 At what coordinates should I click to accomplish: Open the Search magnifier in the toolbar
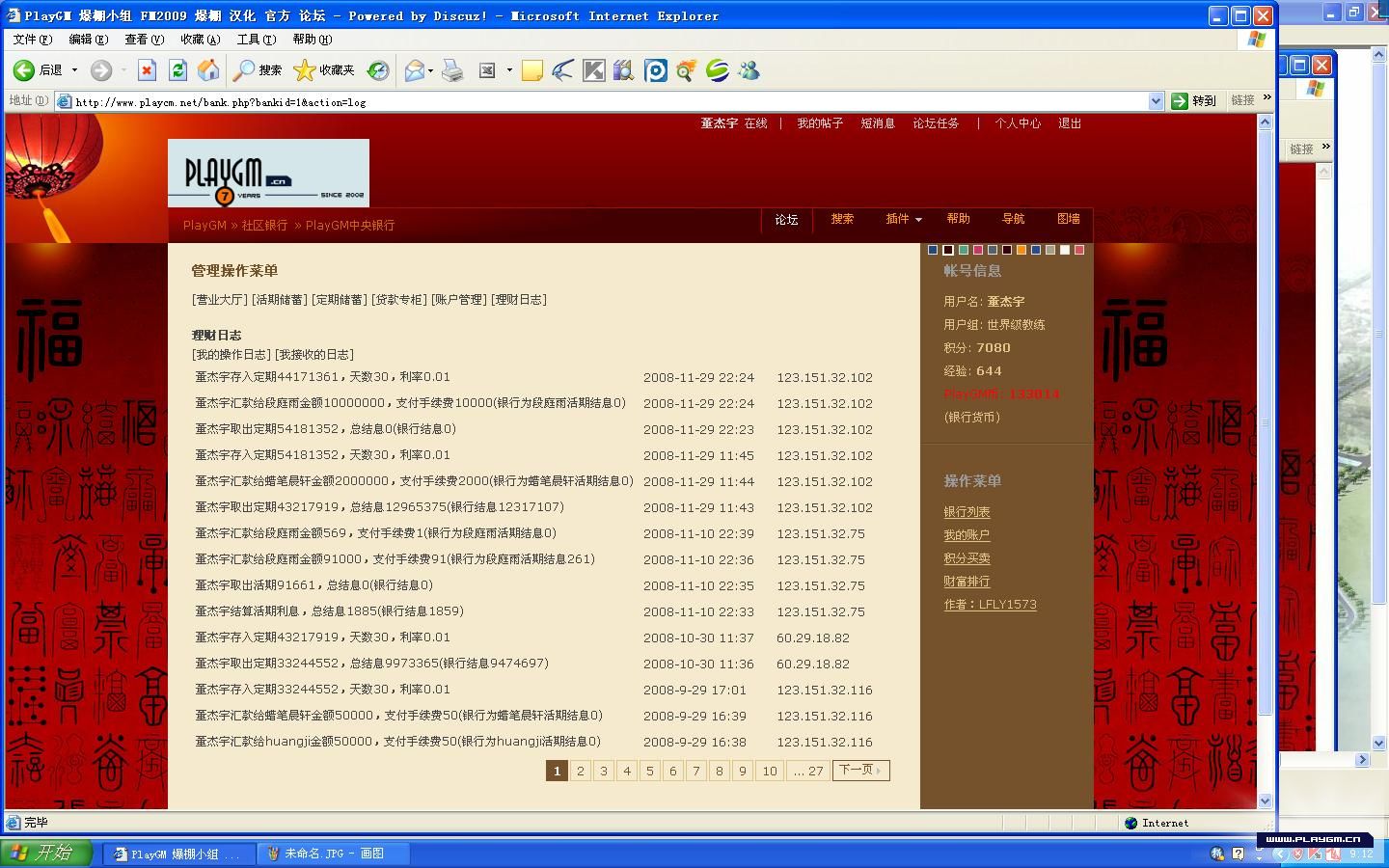coord(258,70)
